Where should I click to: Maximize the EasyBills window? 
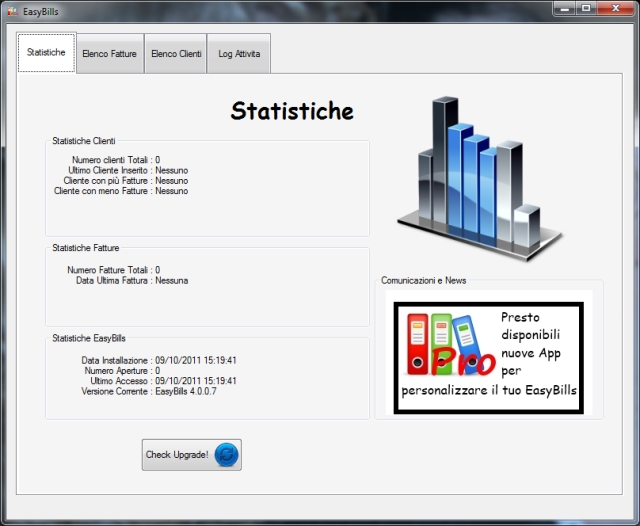(586, 8)
